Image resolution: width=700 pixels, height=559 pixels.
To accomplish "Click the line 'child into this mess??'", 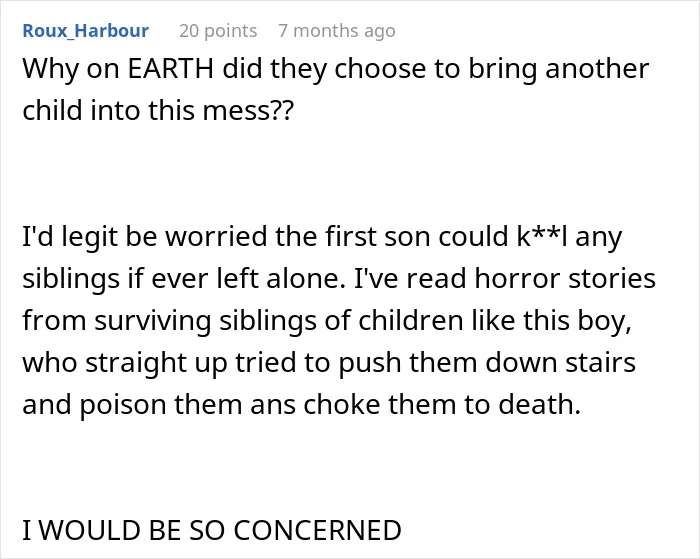I will tap(158, 110).
